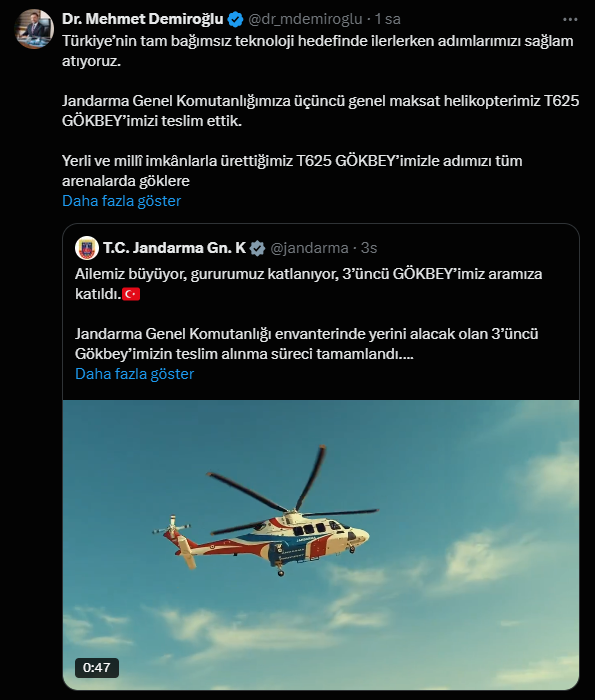595x700 pixels.
Task: Click the '1 sa' tweet timestamp
Action: 387,19
